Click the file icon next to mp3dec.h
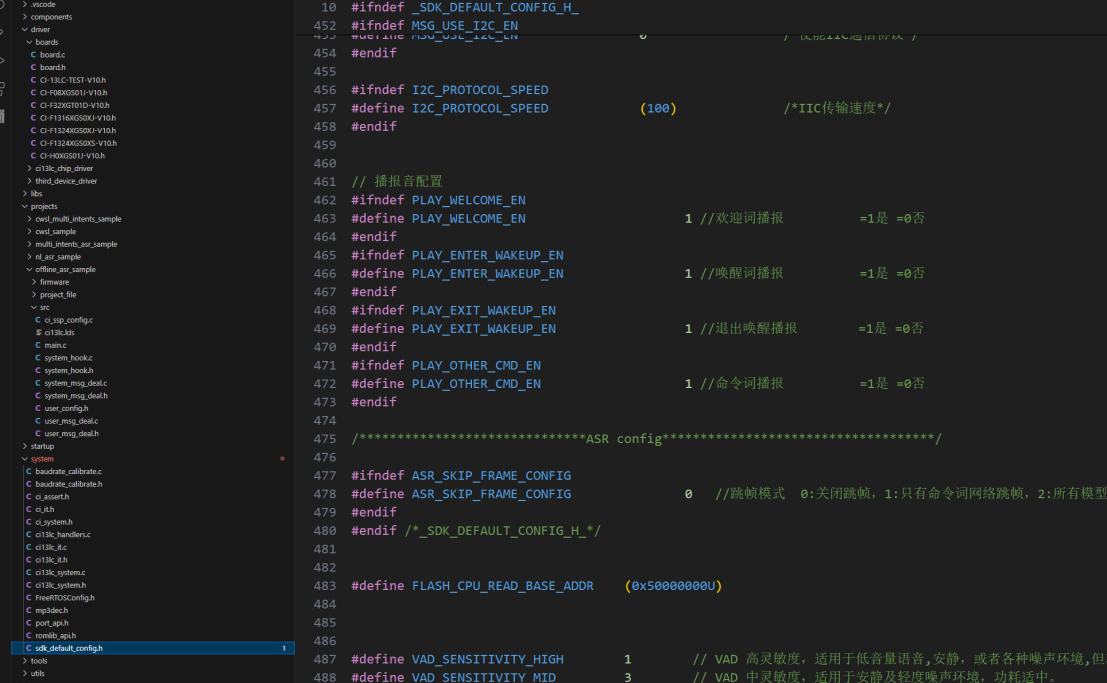The image size is (1107, 683). [28, 610]
